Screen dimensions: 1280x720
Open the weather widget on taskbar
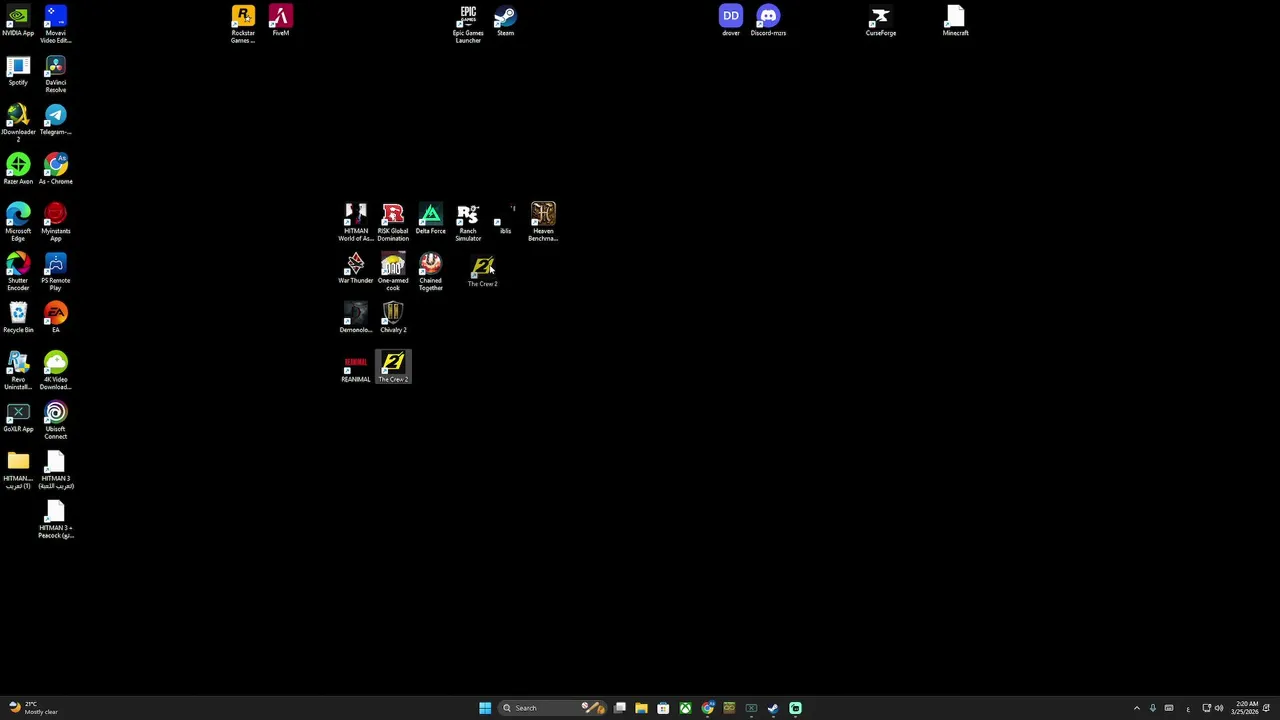tap(32, 708)
